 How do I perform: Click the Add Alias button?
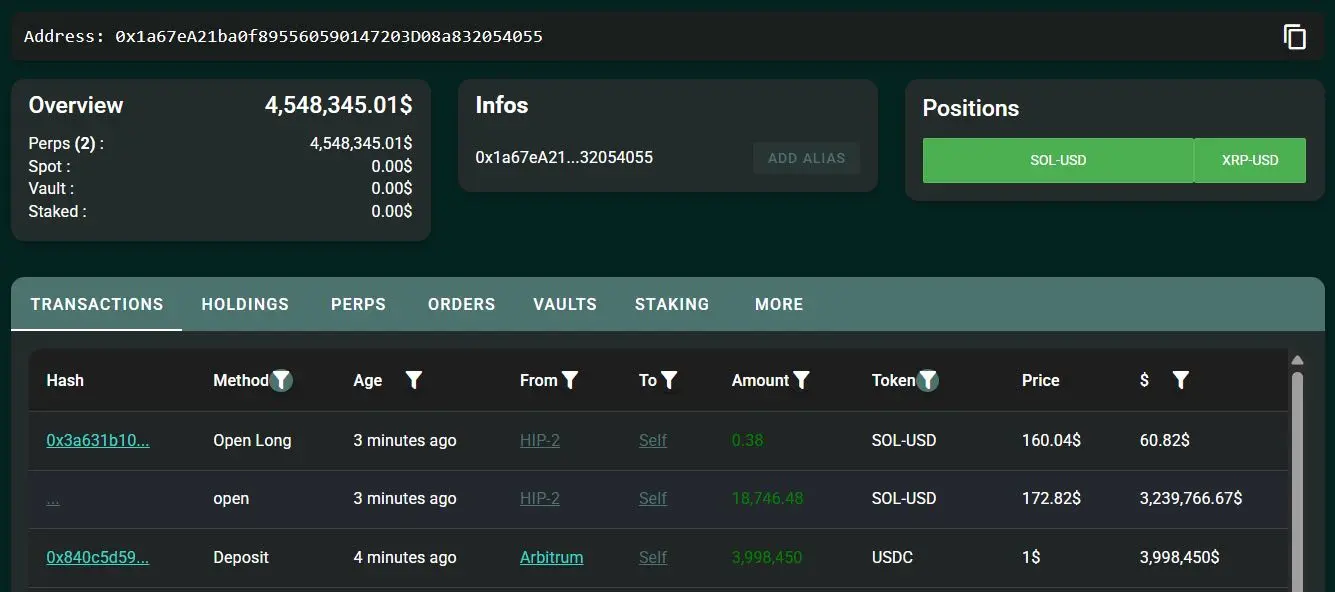[x=806, y=158]
